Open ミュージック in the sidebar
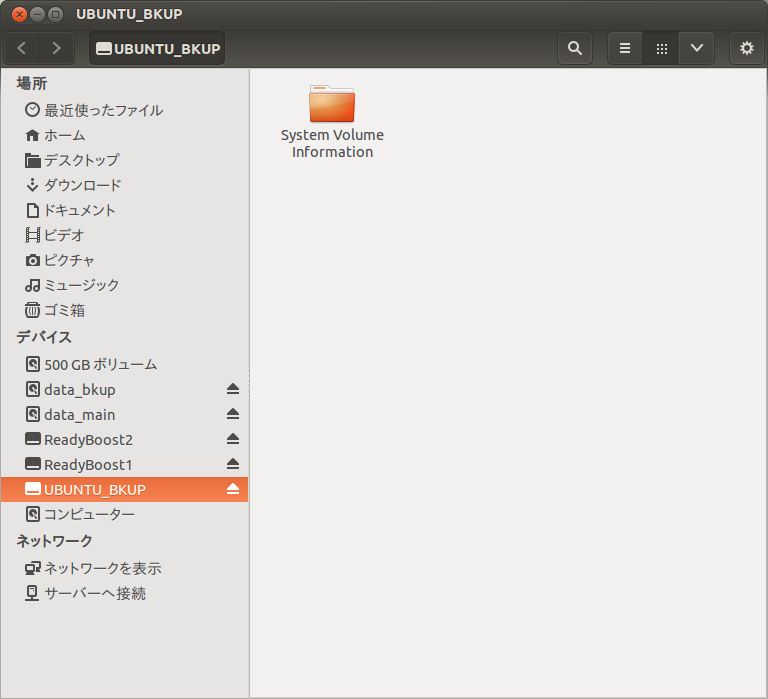 124,285
